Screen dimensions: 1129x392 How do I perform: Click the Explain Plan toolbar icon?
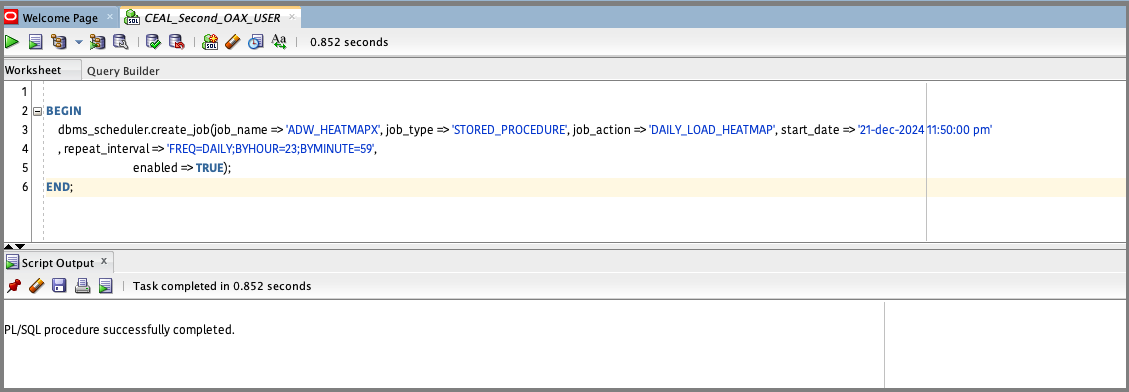(58, 42)
